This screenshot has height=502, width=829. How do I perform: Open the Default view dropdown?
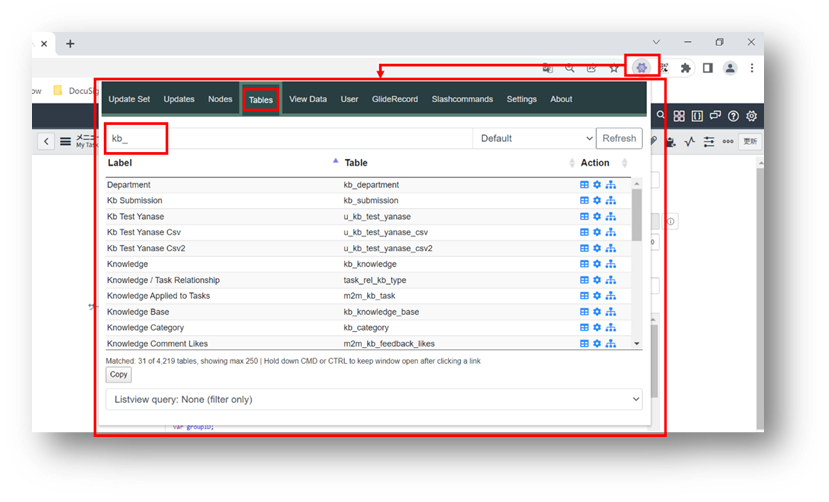click(x=534, y=138)
